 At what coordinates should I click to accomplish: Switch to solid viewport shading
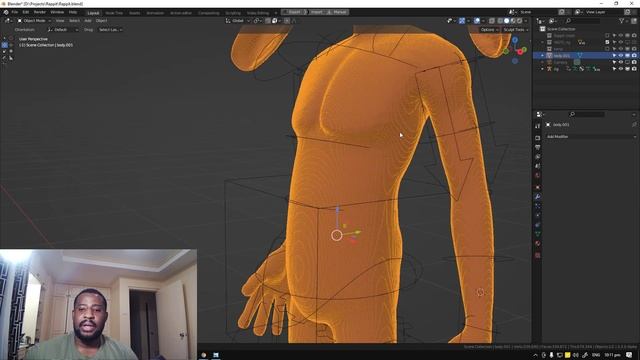[507, 20]
